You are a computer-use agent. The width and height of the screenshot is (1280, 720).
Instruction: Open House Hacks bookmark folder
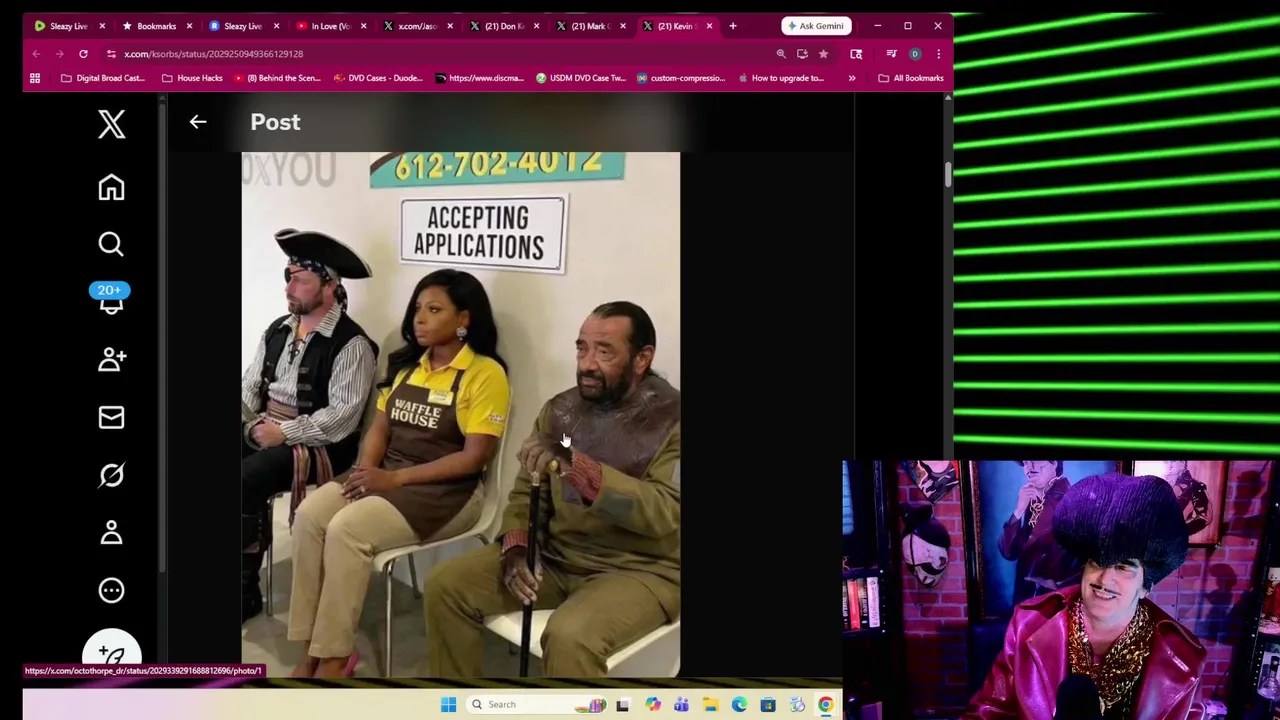point(192,78)
